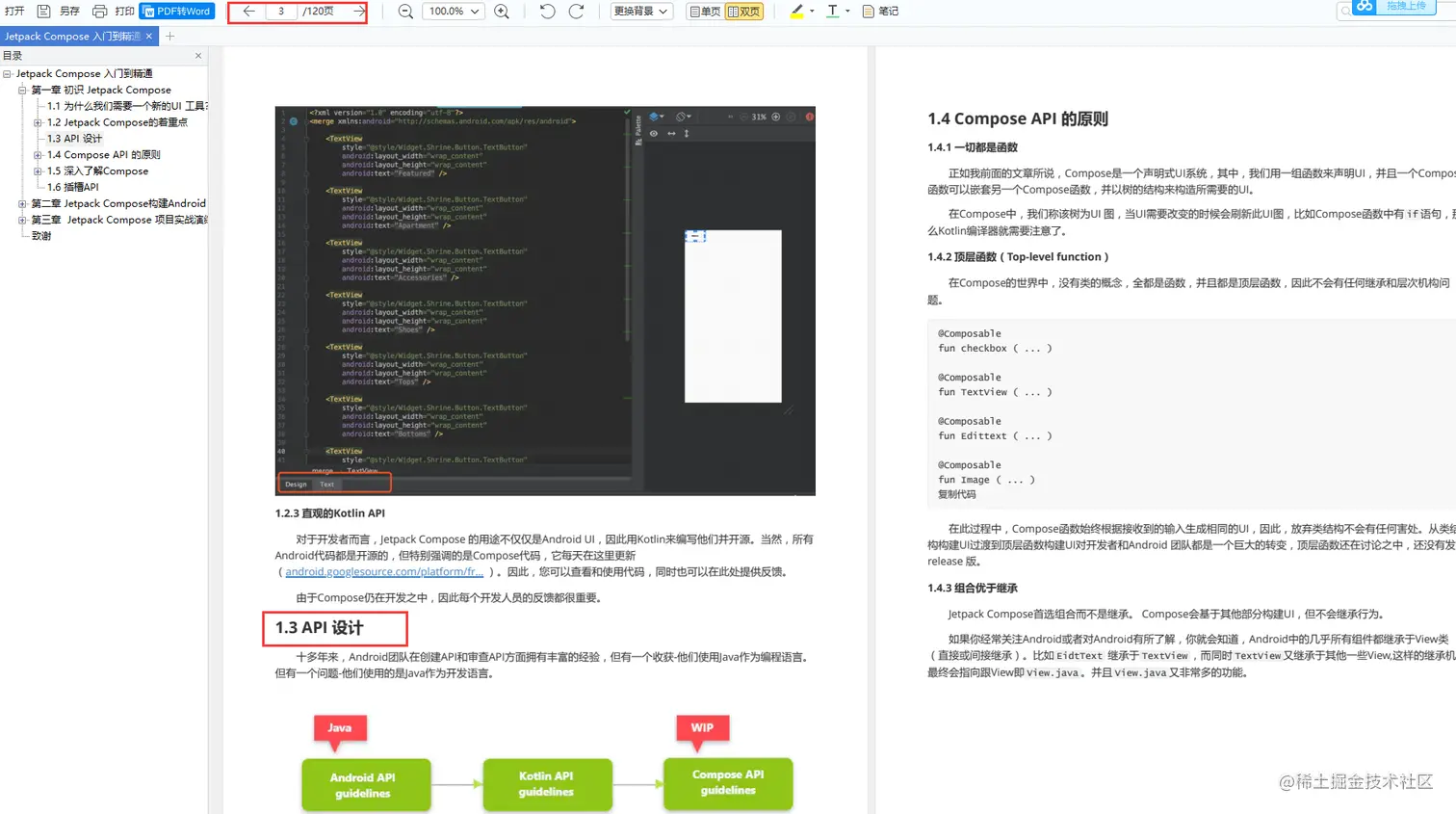The height and width of the screenshot is (814, 1456).
Task: Open the 100.0% zoom dropdown
Action: coord(454,12)
